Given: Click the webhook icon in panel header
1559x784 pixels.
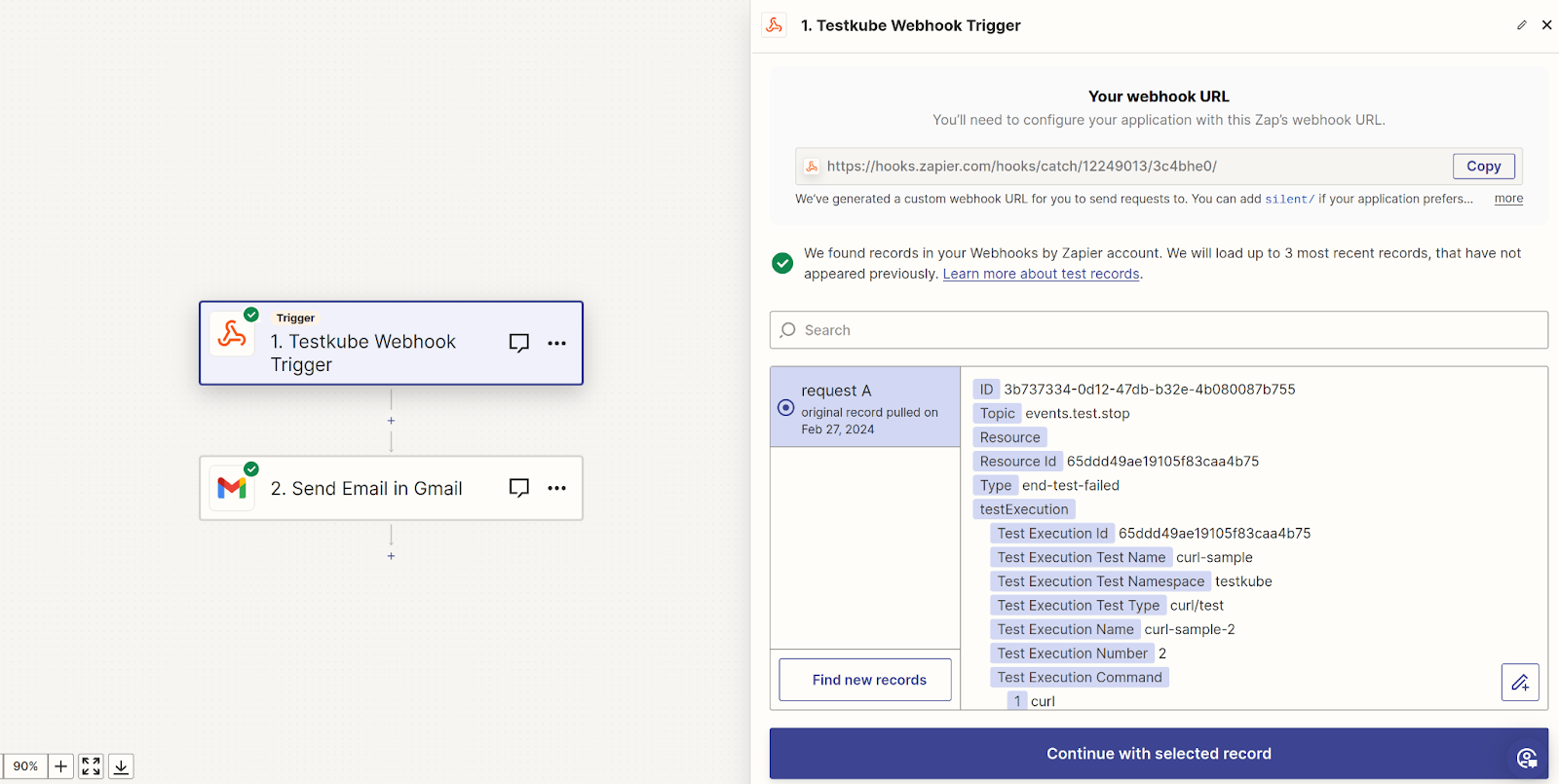Looking at the screenshot, I should tap(775, 25).
